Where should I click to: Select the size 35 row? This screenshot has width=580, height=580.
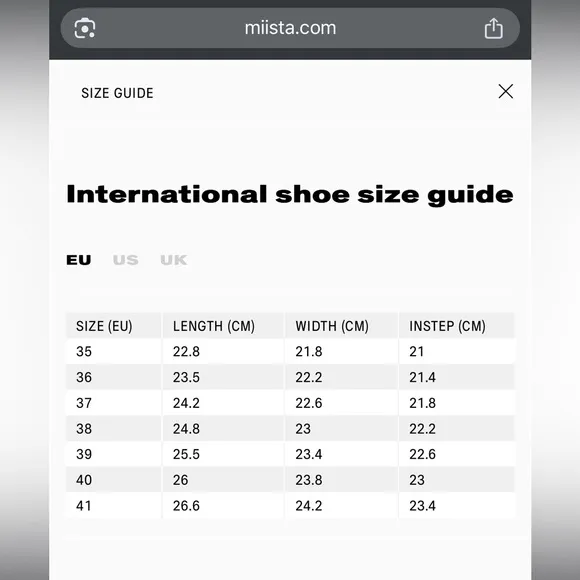coord(290,351)
